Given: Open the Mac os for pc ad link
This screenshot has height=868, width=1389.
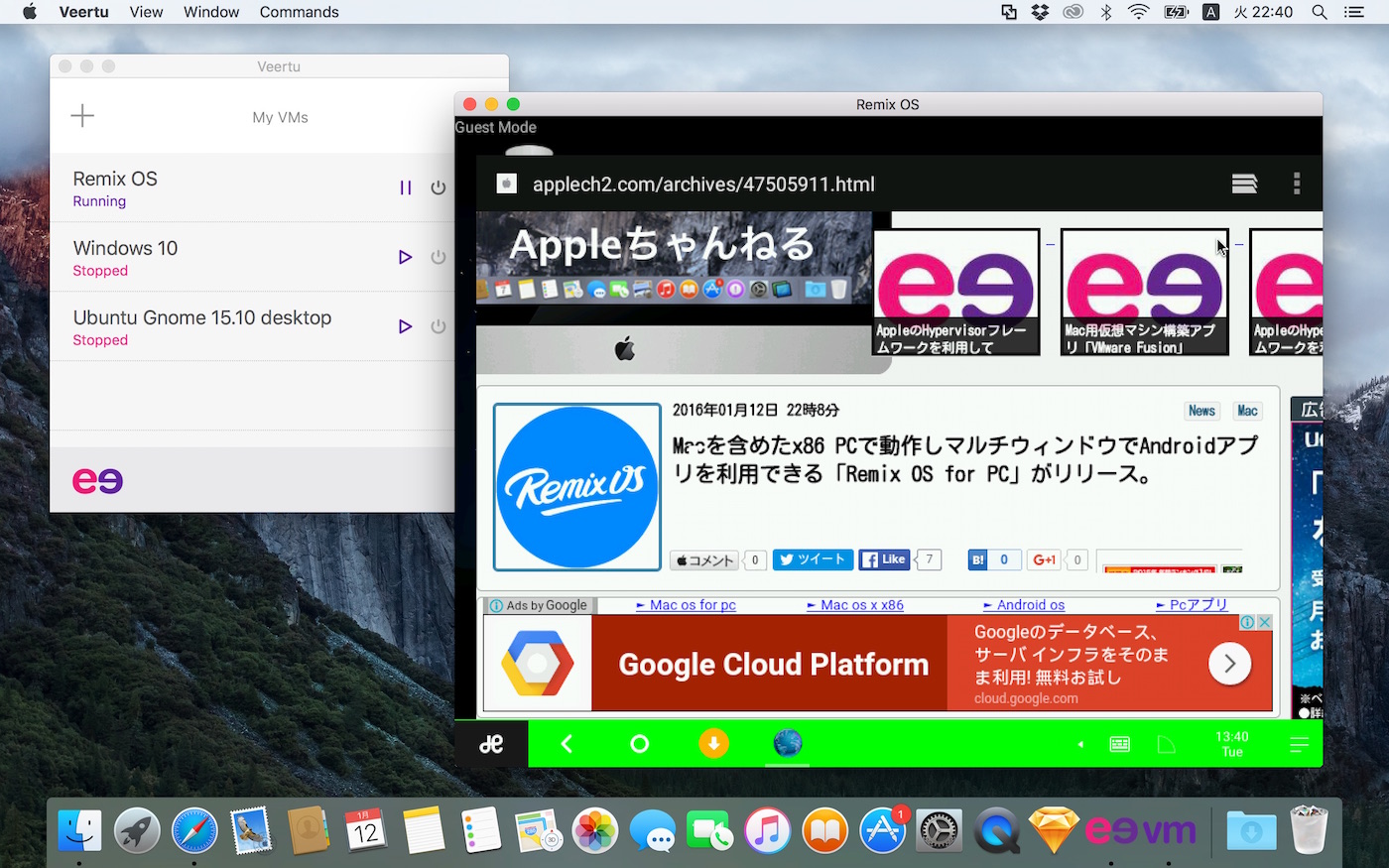Looking at the screenshot, I should click(687, 605).
